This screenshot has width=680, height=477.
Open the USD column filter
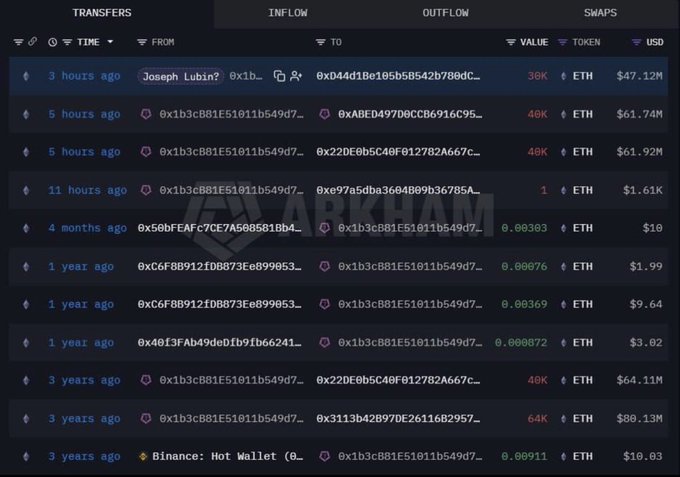tap(636, 42)
